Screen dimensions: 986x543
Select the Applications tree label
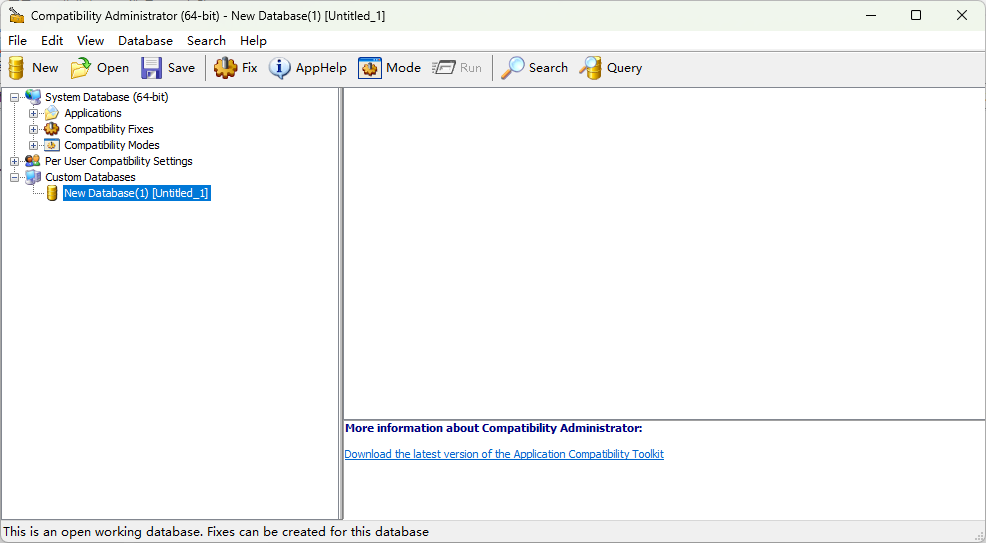(93, 113)
